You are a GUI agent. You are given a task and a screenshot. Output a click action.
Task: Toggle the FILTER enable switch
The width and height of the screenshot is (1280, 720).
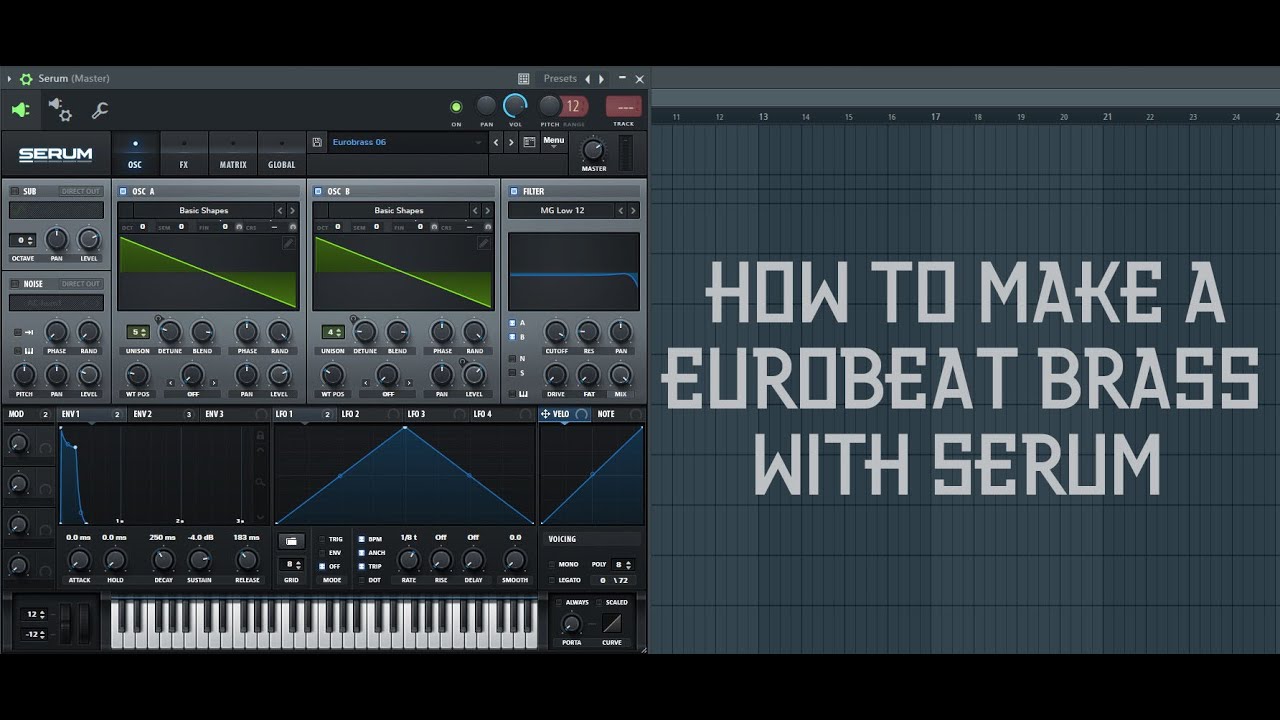tap(514, 191)
